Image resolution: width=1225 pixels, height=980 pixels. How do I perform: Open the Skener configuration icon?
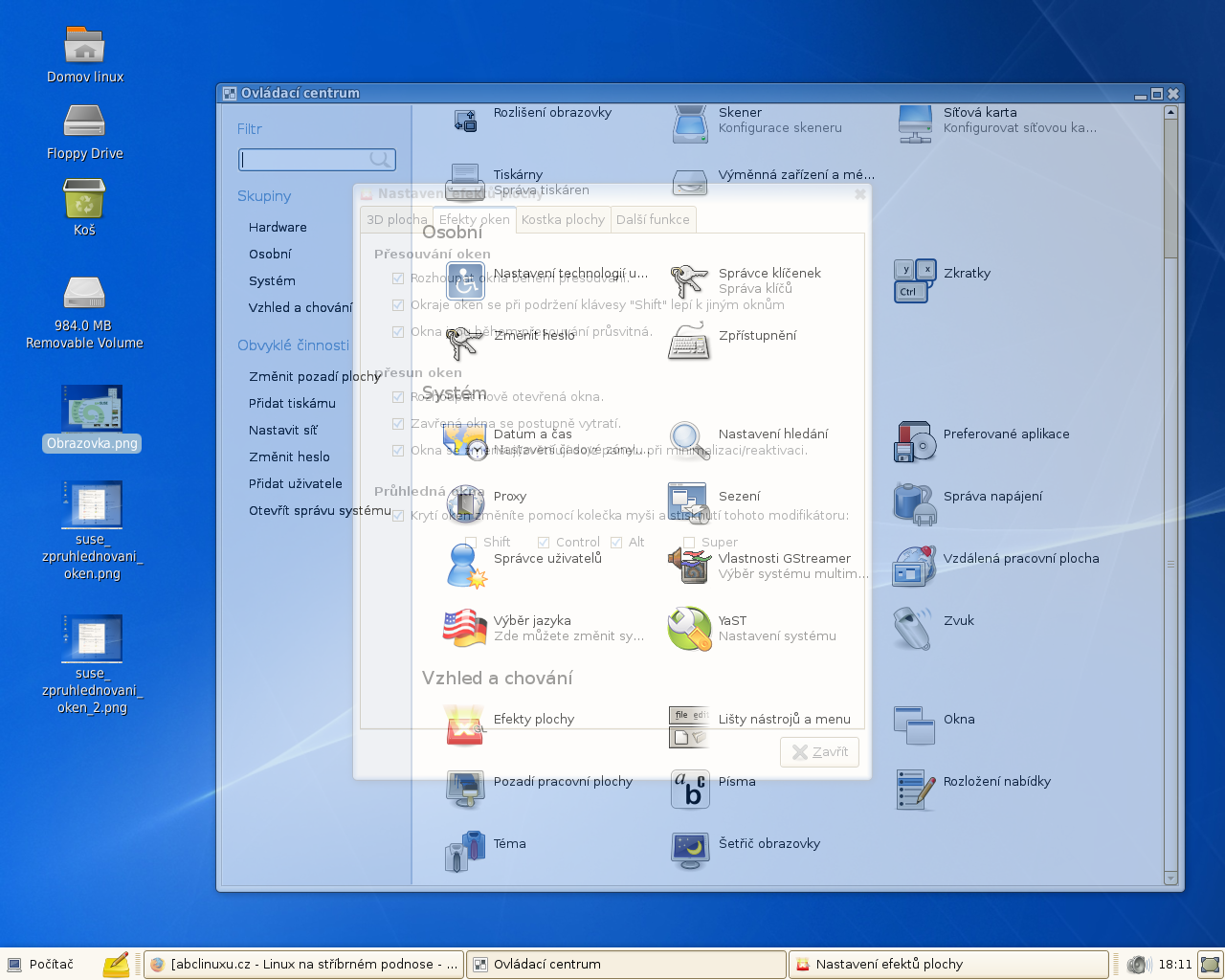[x=690, y=124]
